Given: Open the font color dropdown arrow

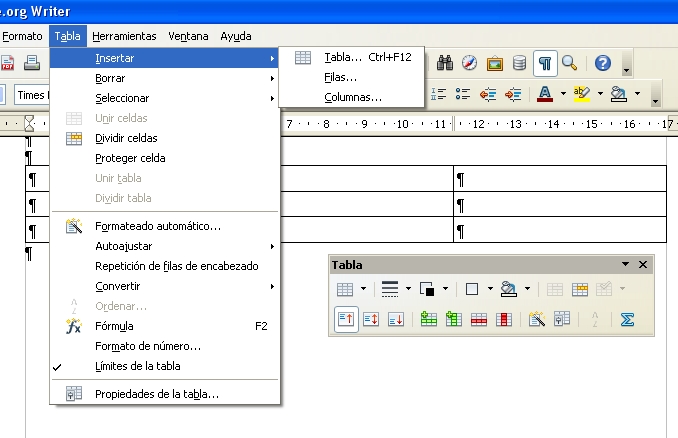Looking at the screenshot, I should [x=563, y=95].
